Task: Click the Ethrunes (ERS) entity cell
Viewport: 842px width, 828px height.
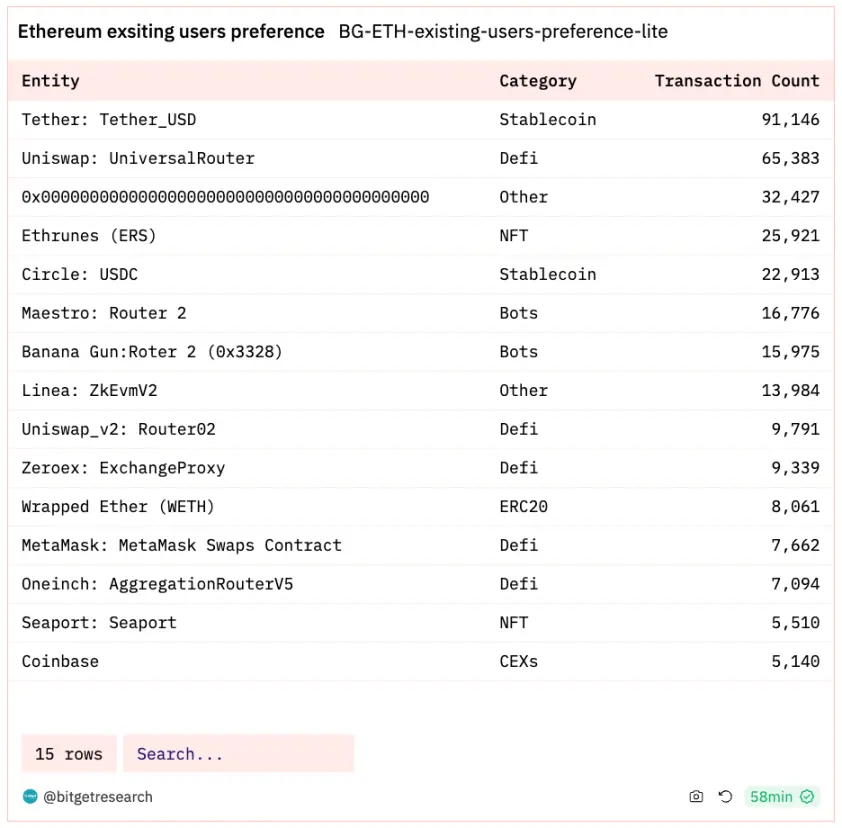Action: click(89, 236)
